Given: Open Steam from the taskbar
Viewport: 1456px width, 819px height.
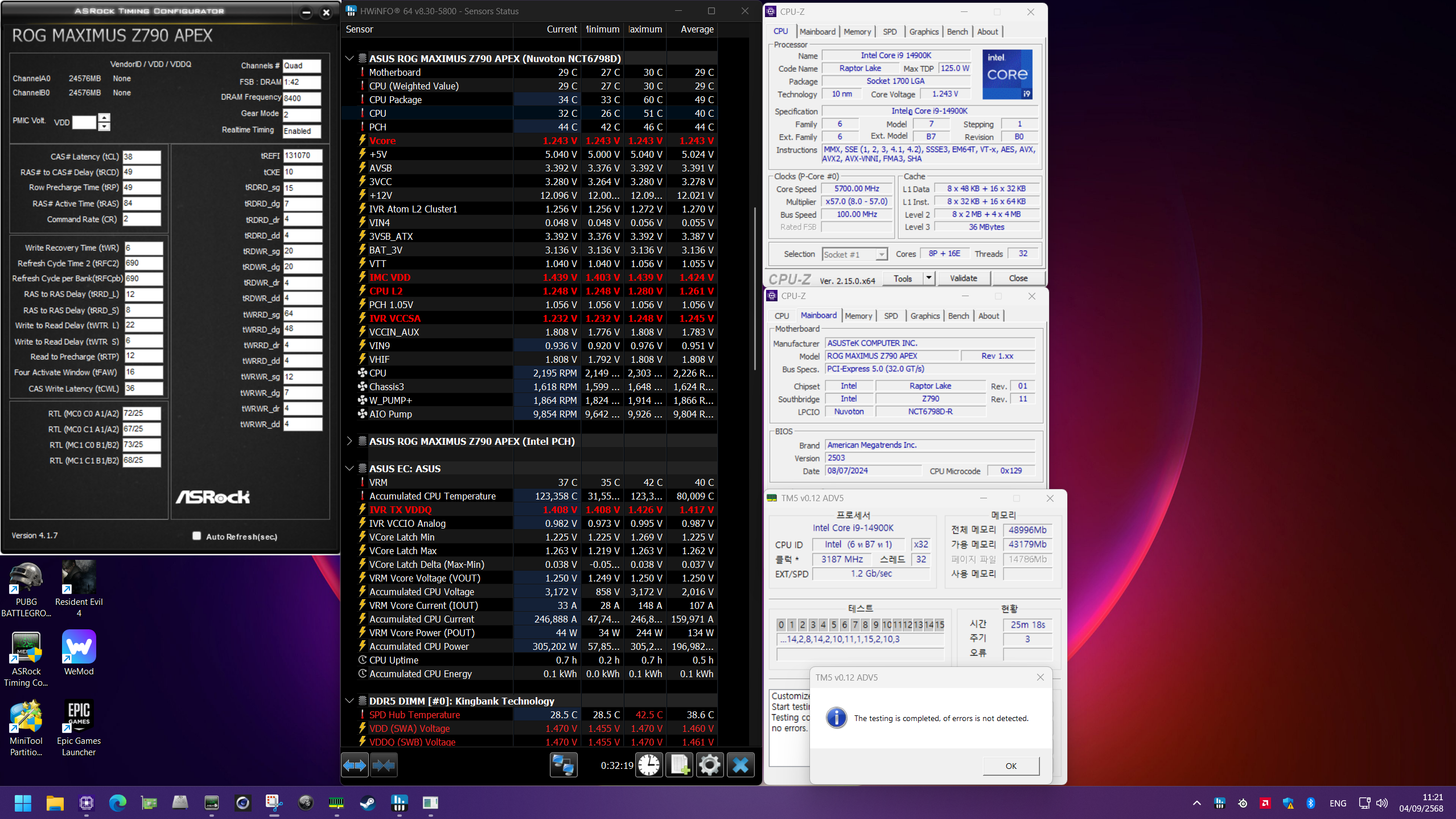Looking at the screenshot, I should (368, 803).
